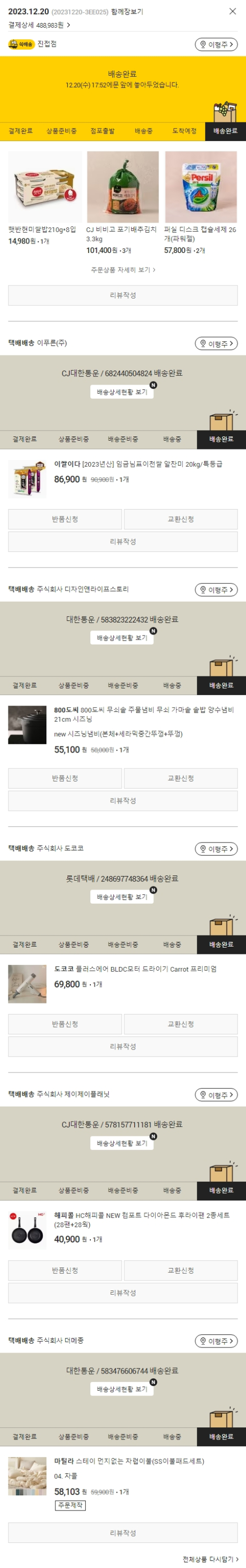The image size is (246, 1568).
Task: Open recipient 이형주 for 이푸른(주) shipment
Action: (x=216, y=343)
